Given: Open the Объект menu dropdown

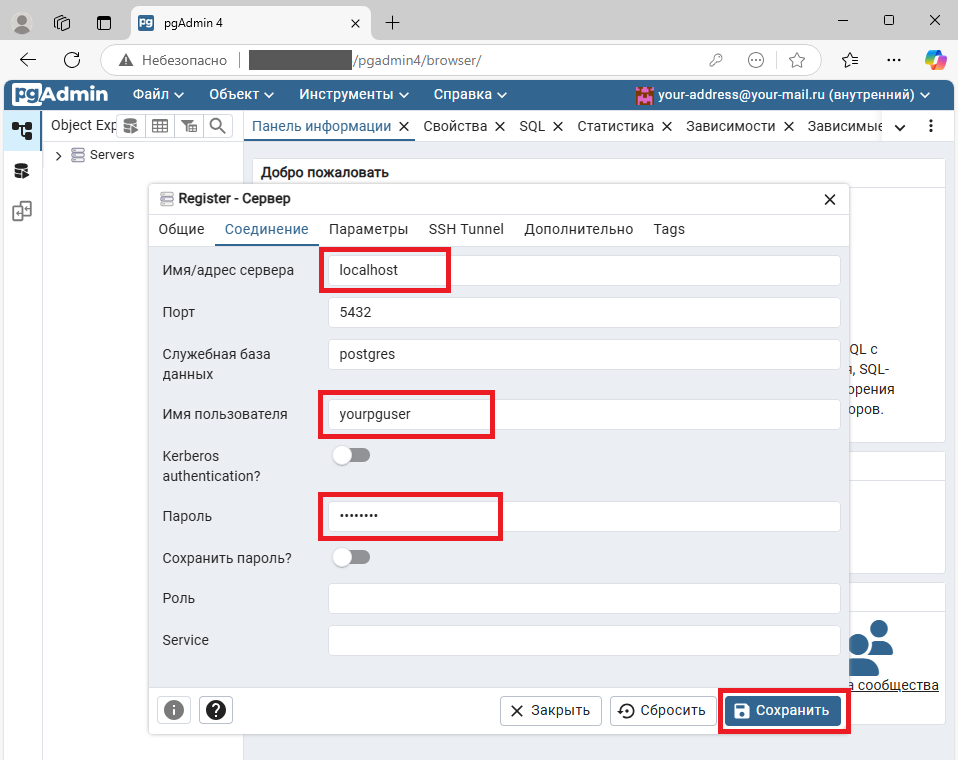Looking at the screenshot, I should [x=241, y=95].
